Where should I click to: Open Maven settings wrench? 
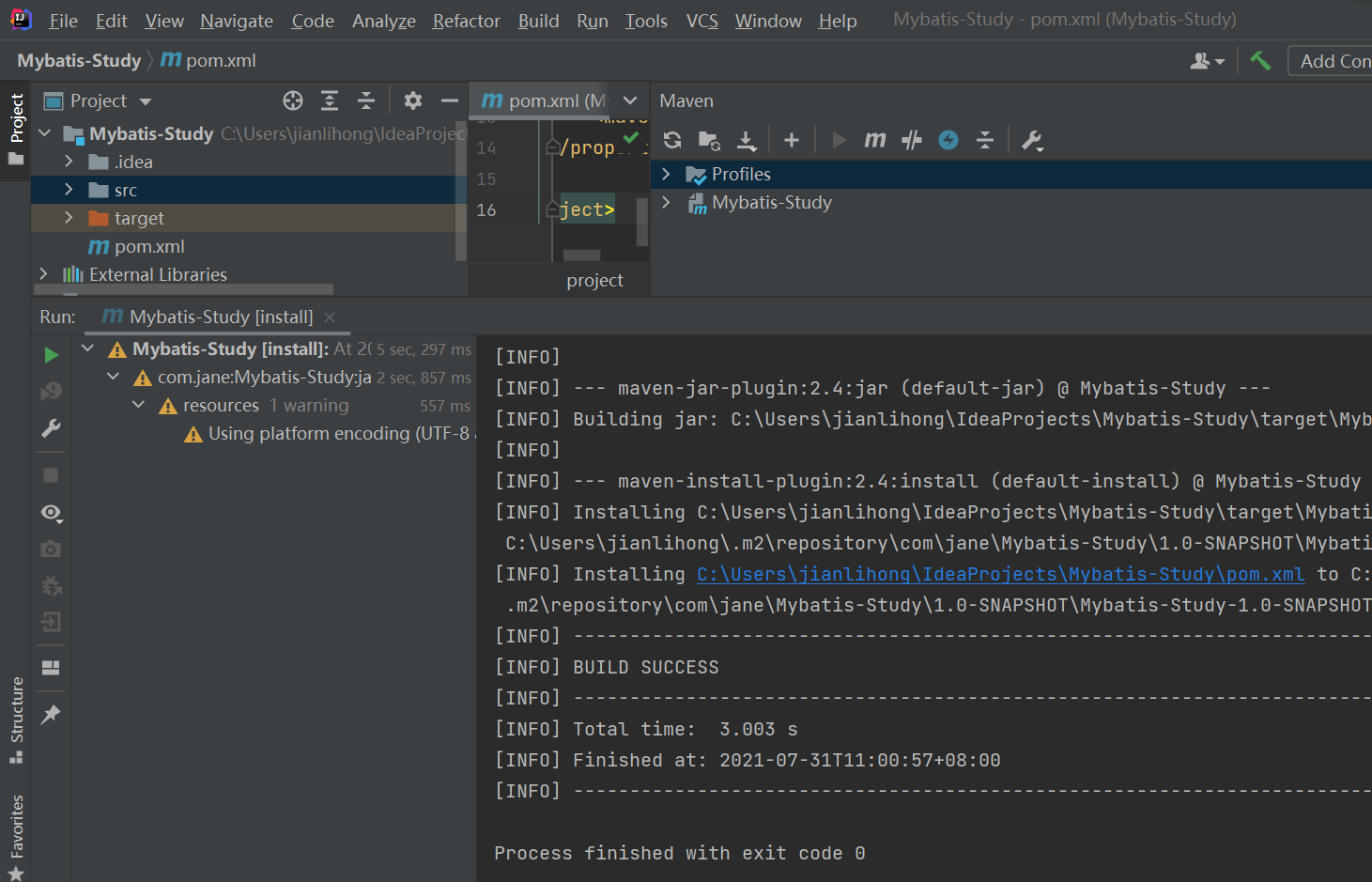point(1032,140)
